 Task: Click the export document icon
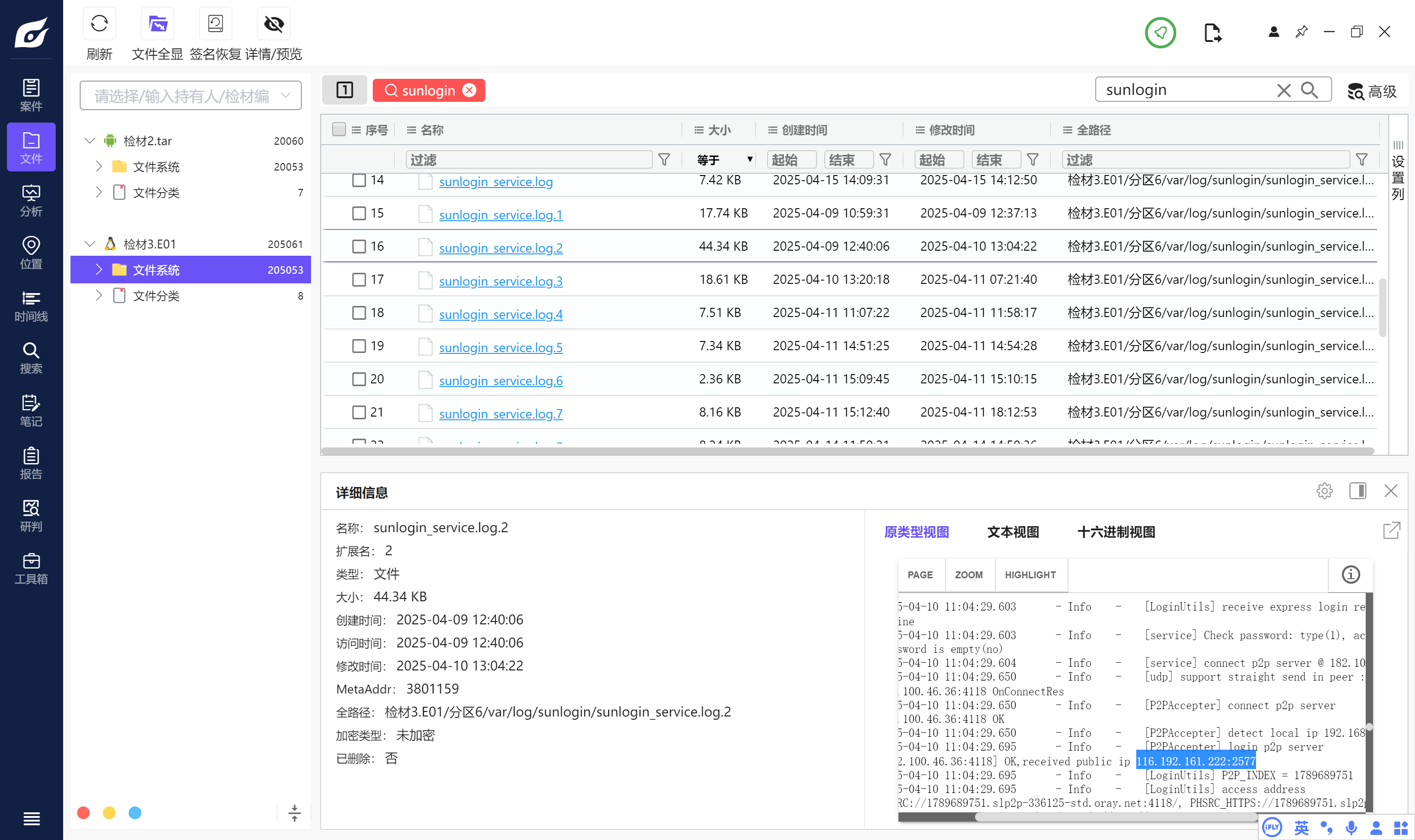(x=1212, y=33)
